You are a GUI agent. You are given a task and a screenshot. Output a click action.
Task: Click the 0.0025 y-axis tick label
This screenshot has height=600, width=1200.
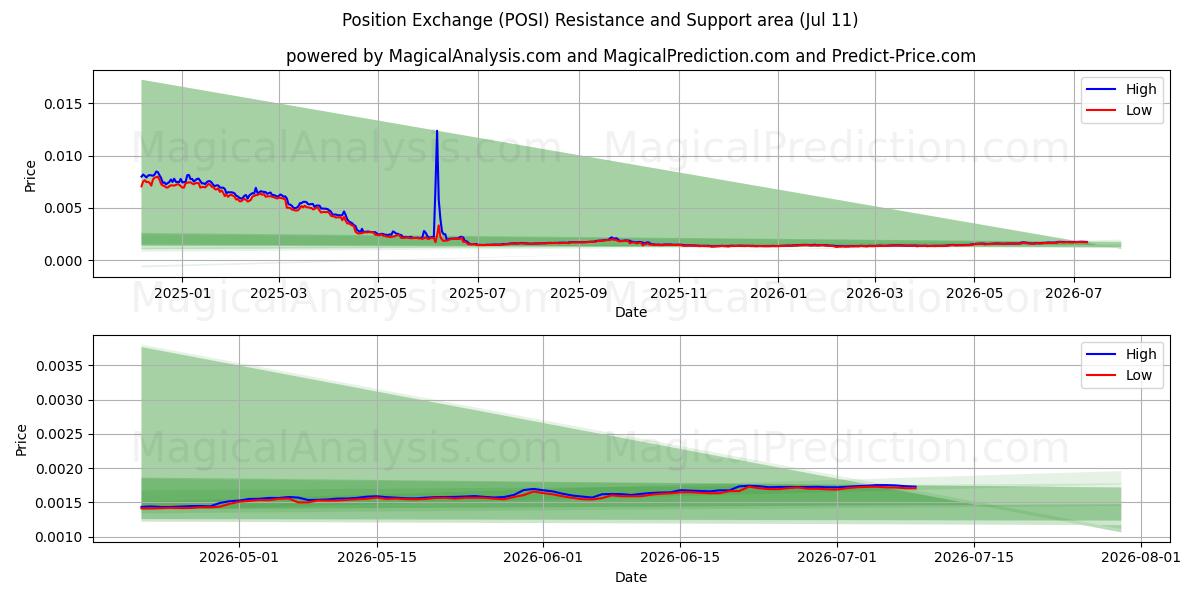[62, 434]
